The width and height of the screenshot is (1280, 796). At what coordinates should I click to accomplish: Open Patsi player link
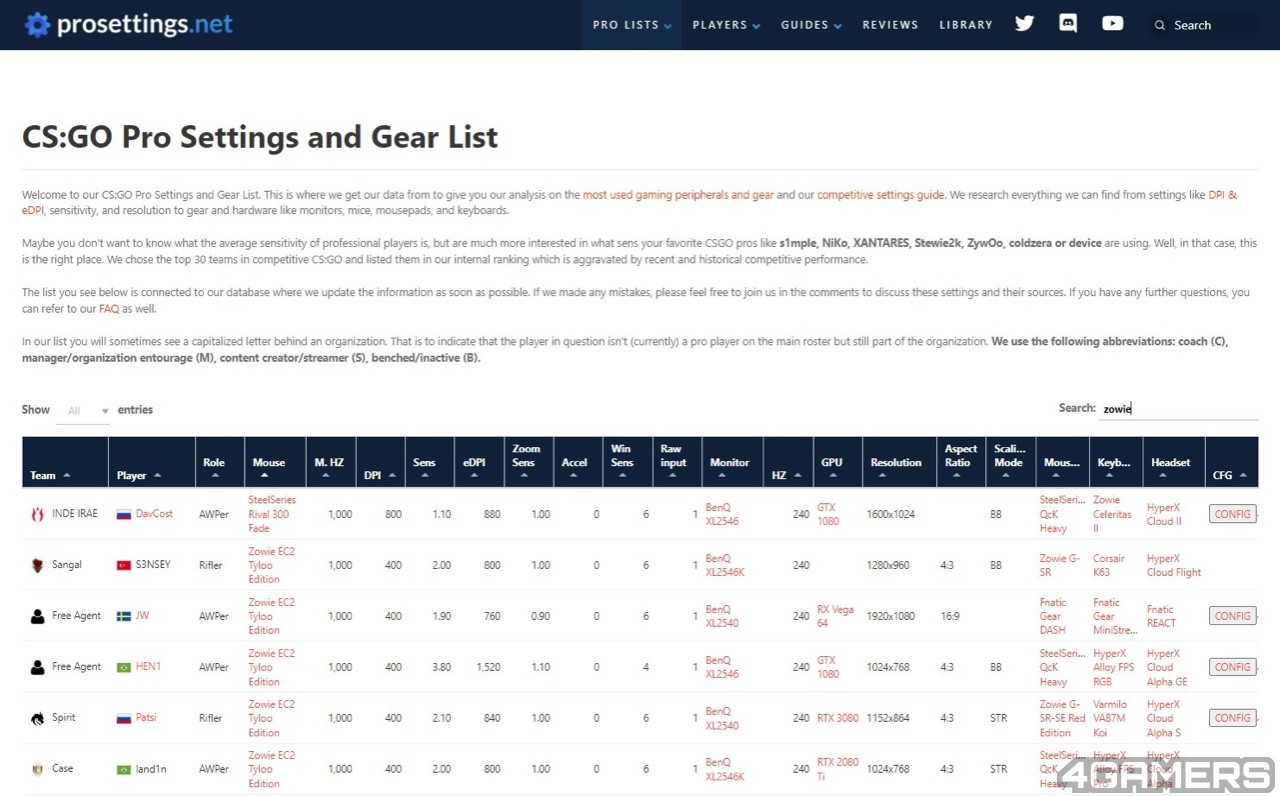[x=146, y=718]
